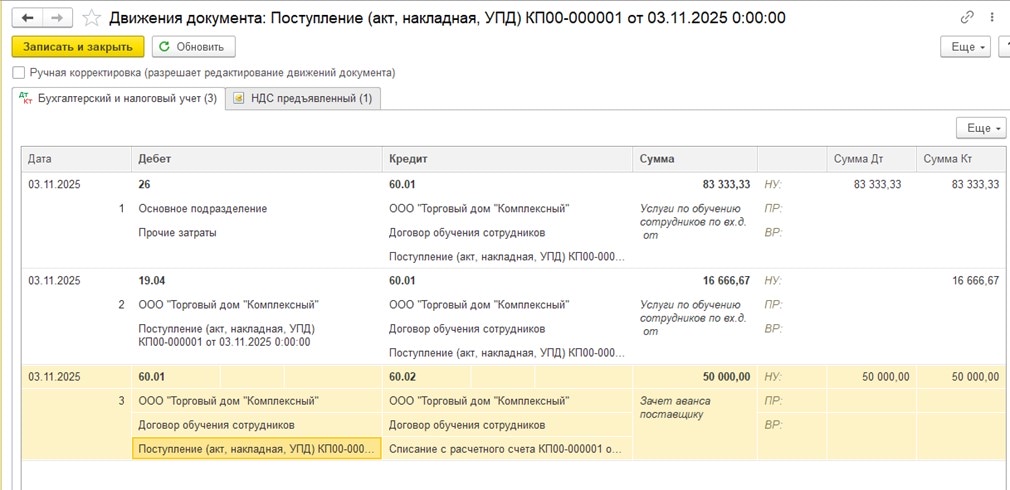
Task: Select Бухгалтерский и налоговый учет tab
Action: click(126, 98)
